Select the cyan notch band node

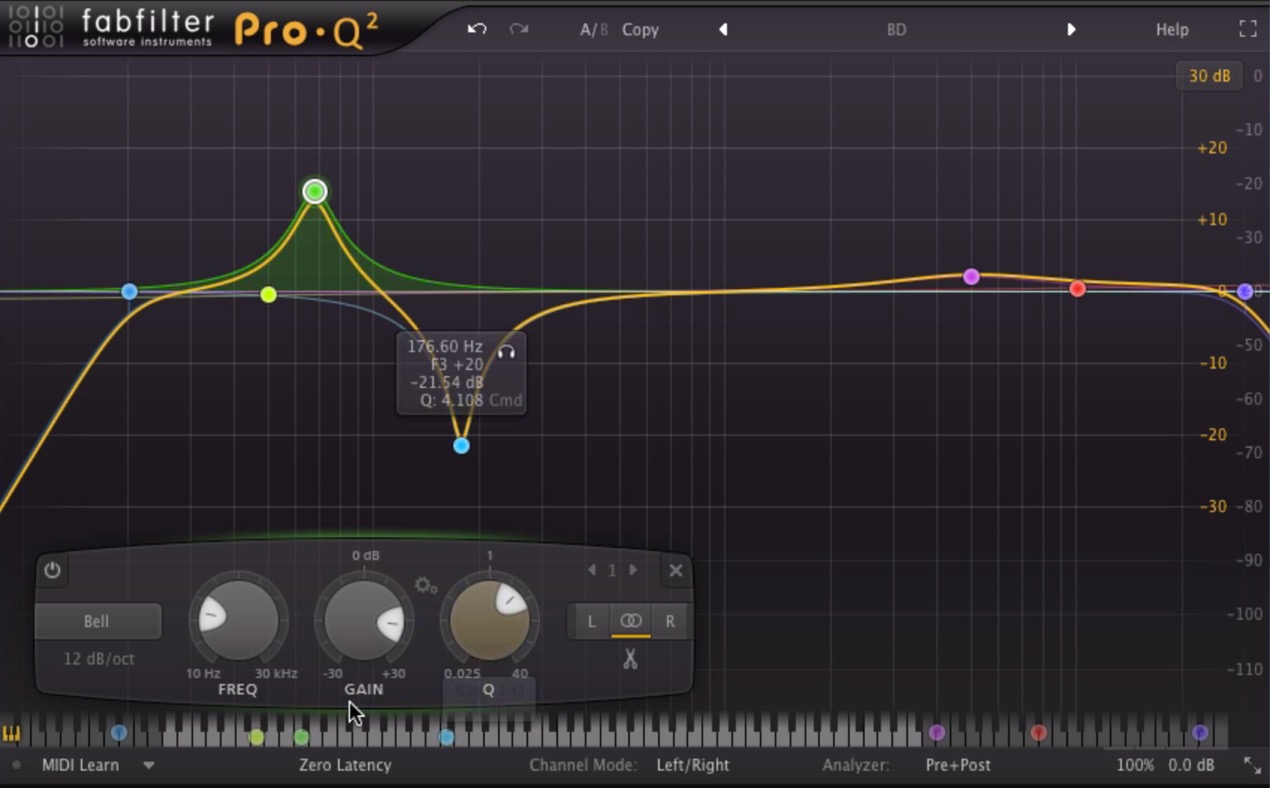point(461,445)
